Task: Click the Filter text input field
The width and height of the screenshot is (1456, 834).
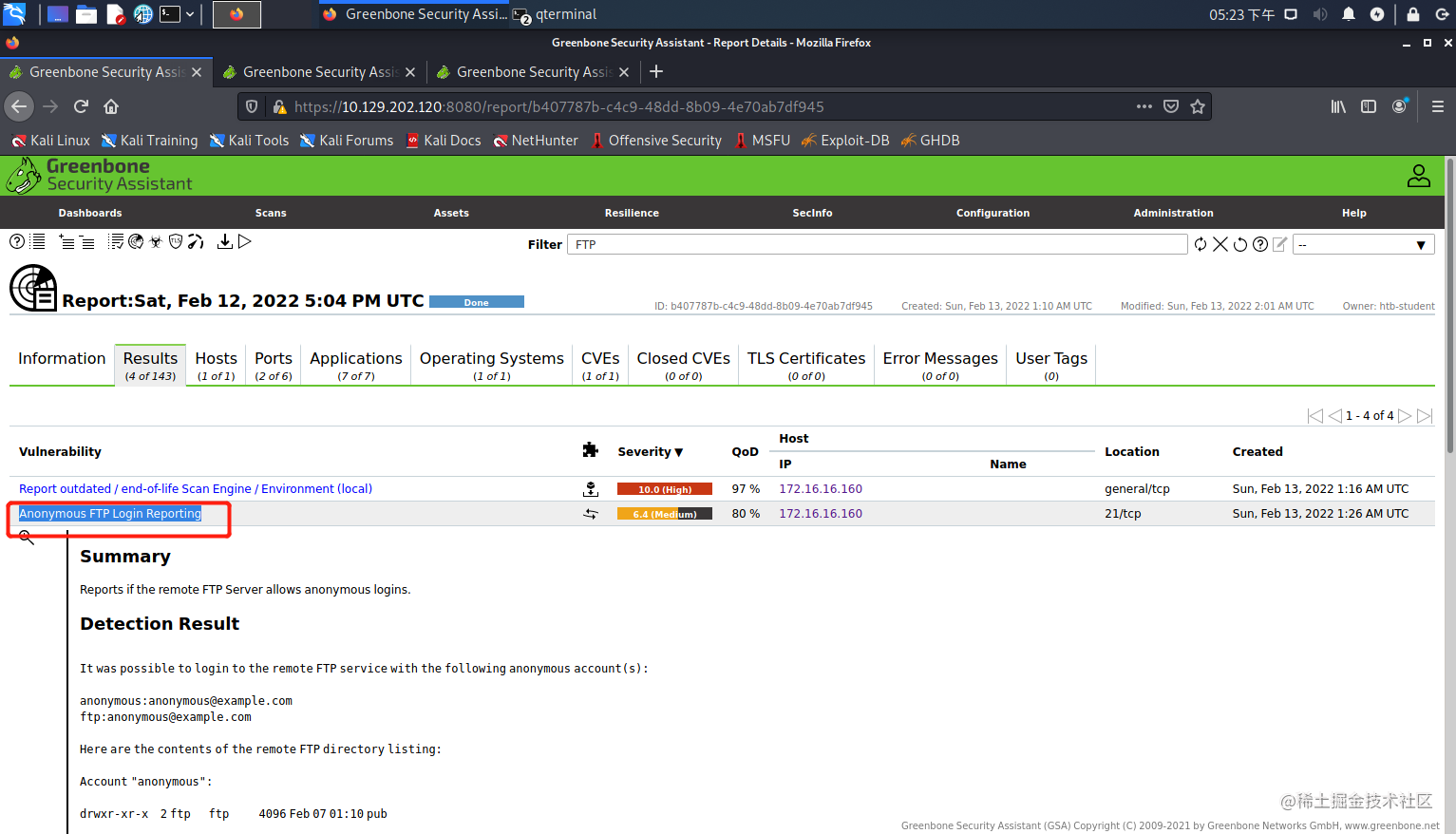Action: tap(877, 245)
